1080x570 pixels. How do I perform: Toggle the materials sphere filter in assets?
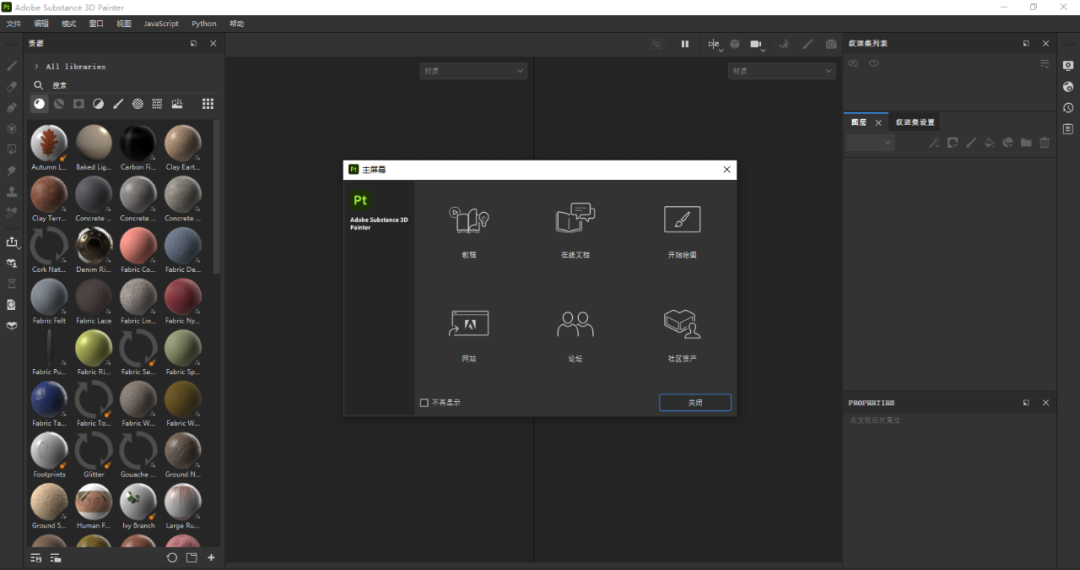point(39,104)
